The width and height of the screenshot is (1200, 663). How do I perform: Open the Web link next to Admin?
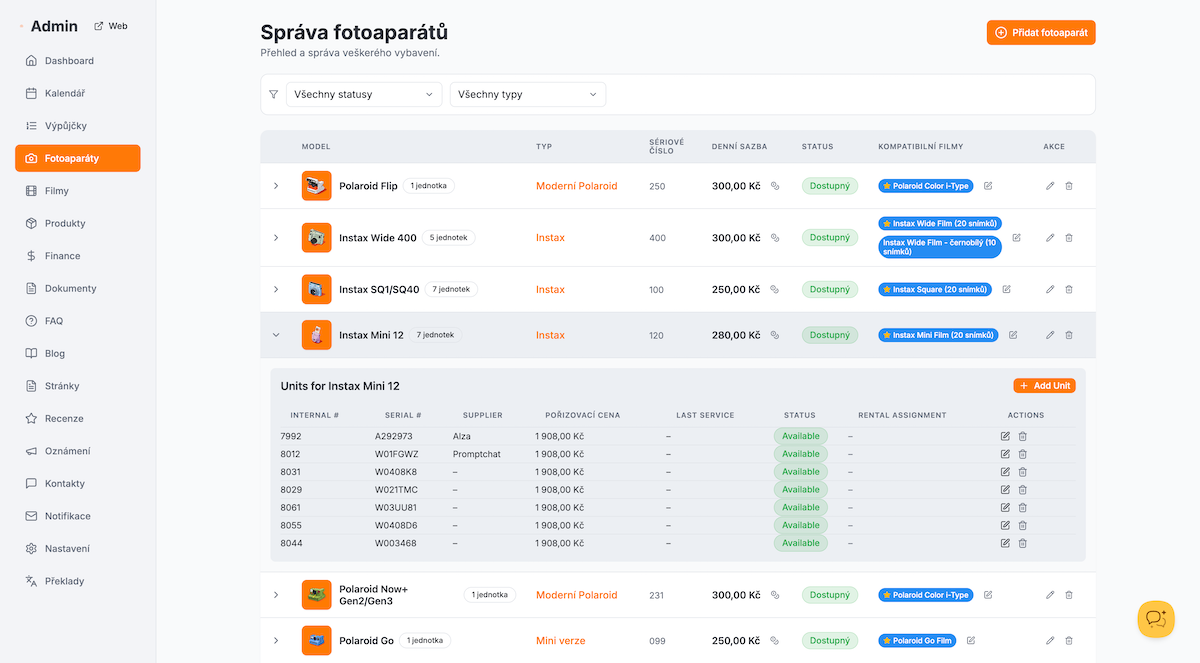pyautogui.click(x=111, y=26)
